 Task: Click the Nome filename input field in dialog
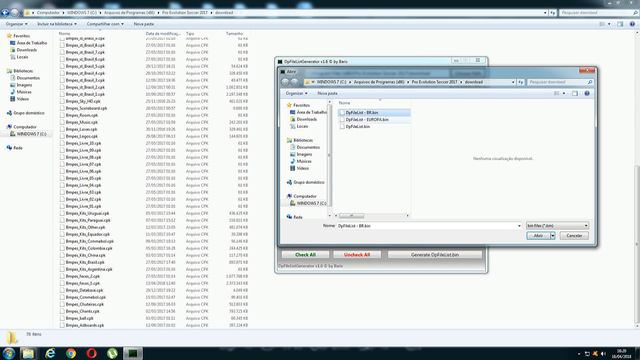coord(427,225)
